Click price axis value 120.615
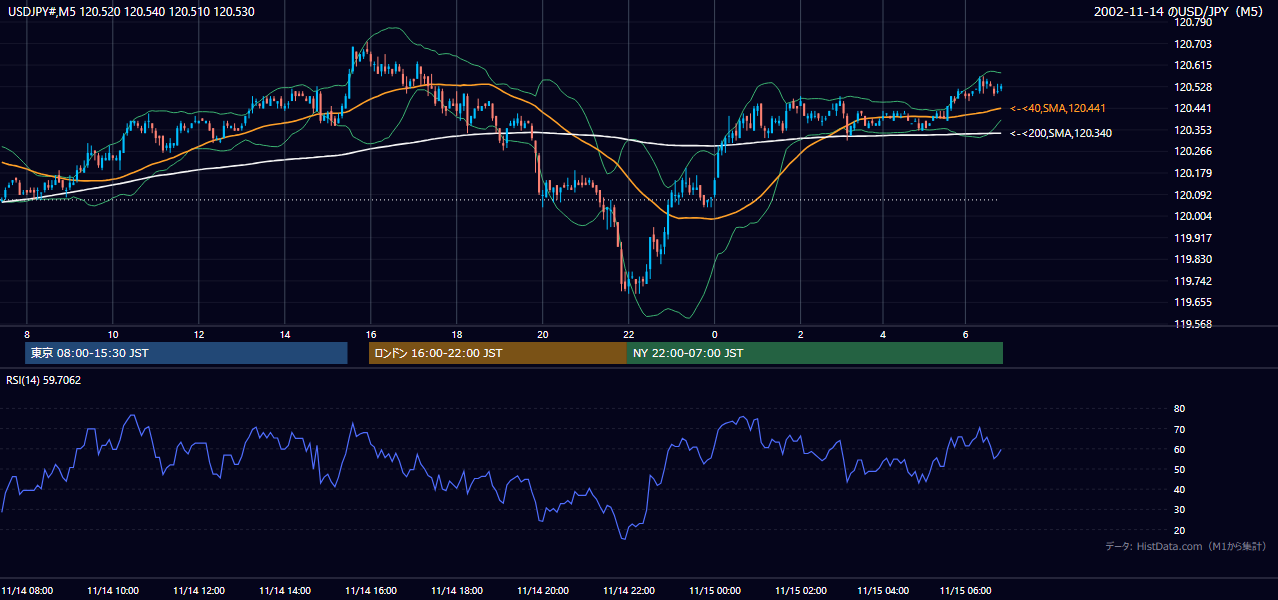This screenshot has width=1278, height=600. tap(1193, 65)
